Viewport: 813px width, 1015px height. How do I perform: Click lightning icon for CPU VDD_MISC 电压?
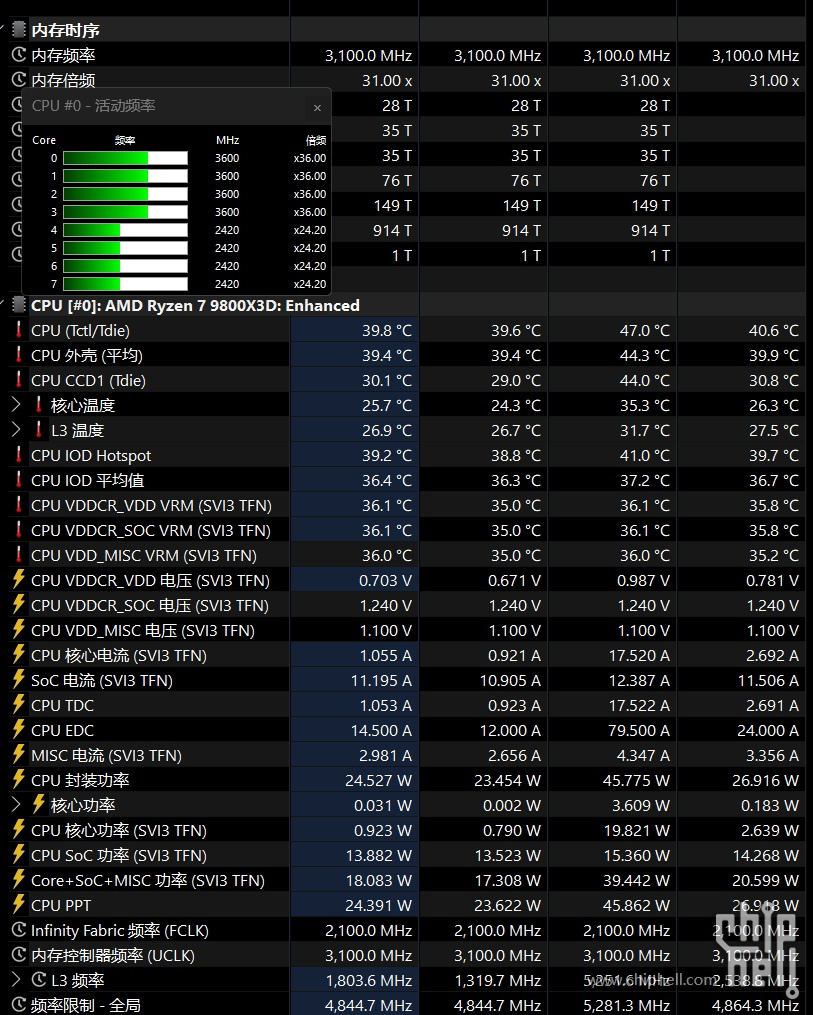click(x=19, y=629)
